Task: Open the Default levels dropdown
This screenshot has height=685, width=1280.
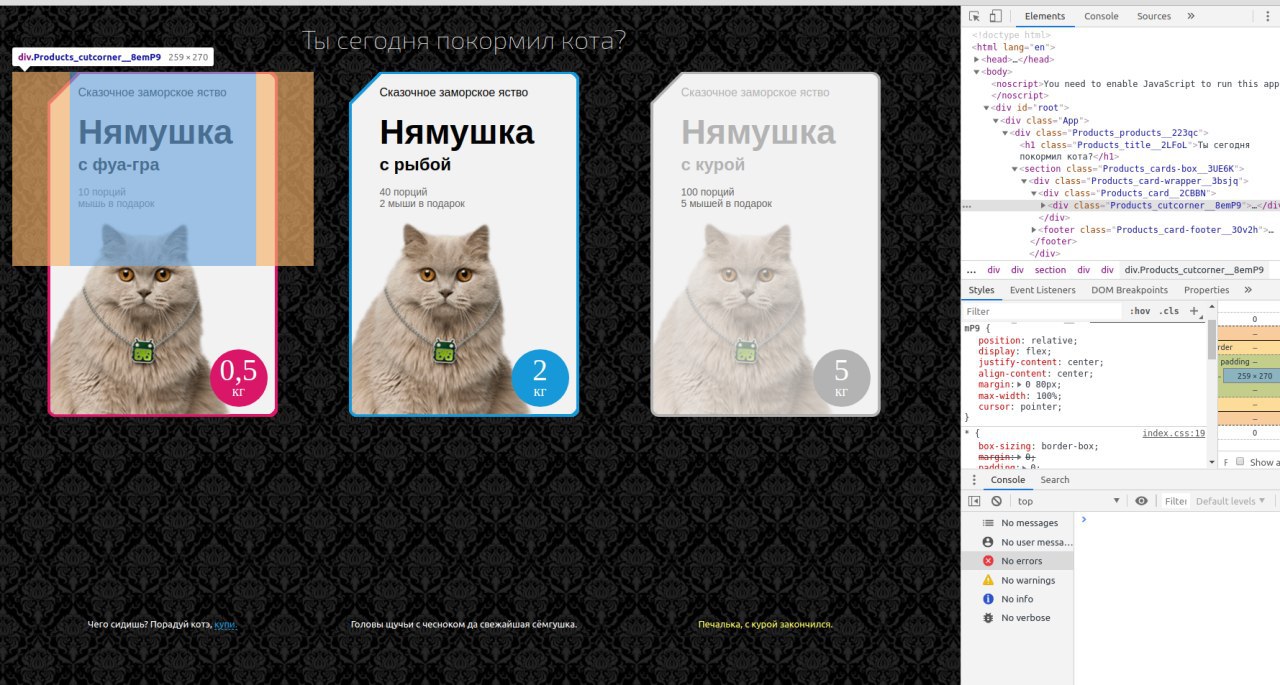Action: point(1231,501)
